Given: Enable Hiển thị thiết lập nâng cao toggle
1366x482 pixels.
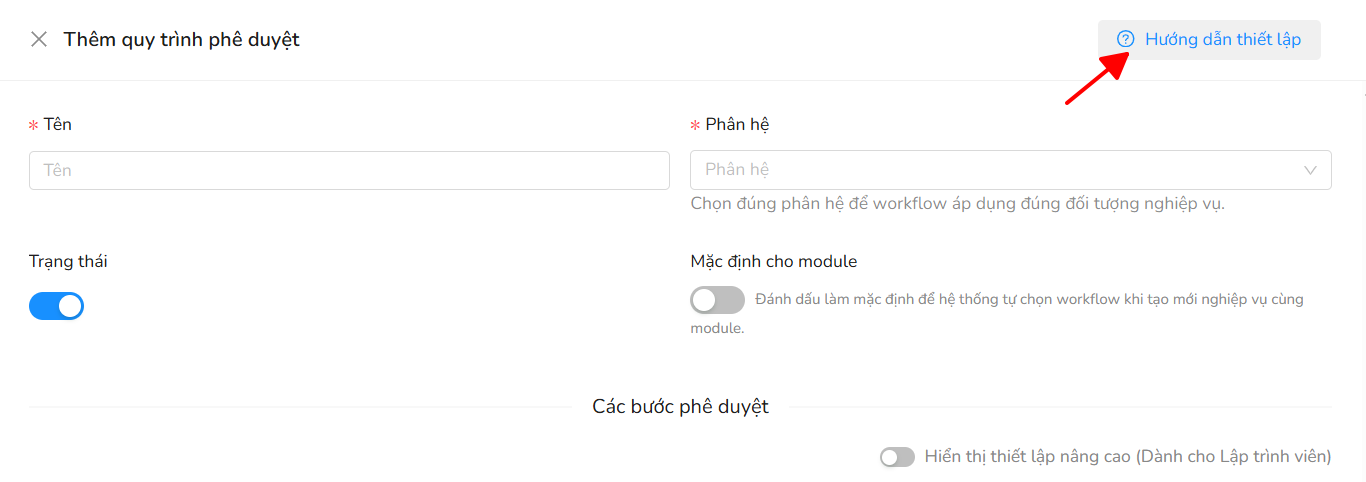Looking at the screenshot, I should point(897,457).
